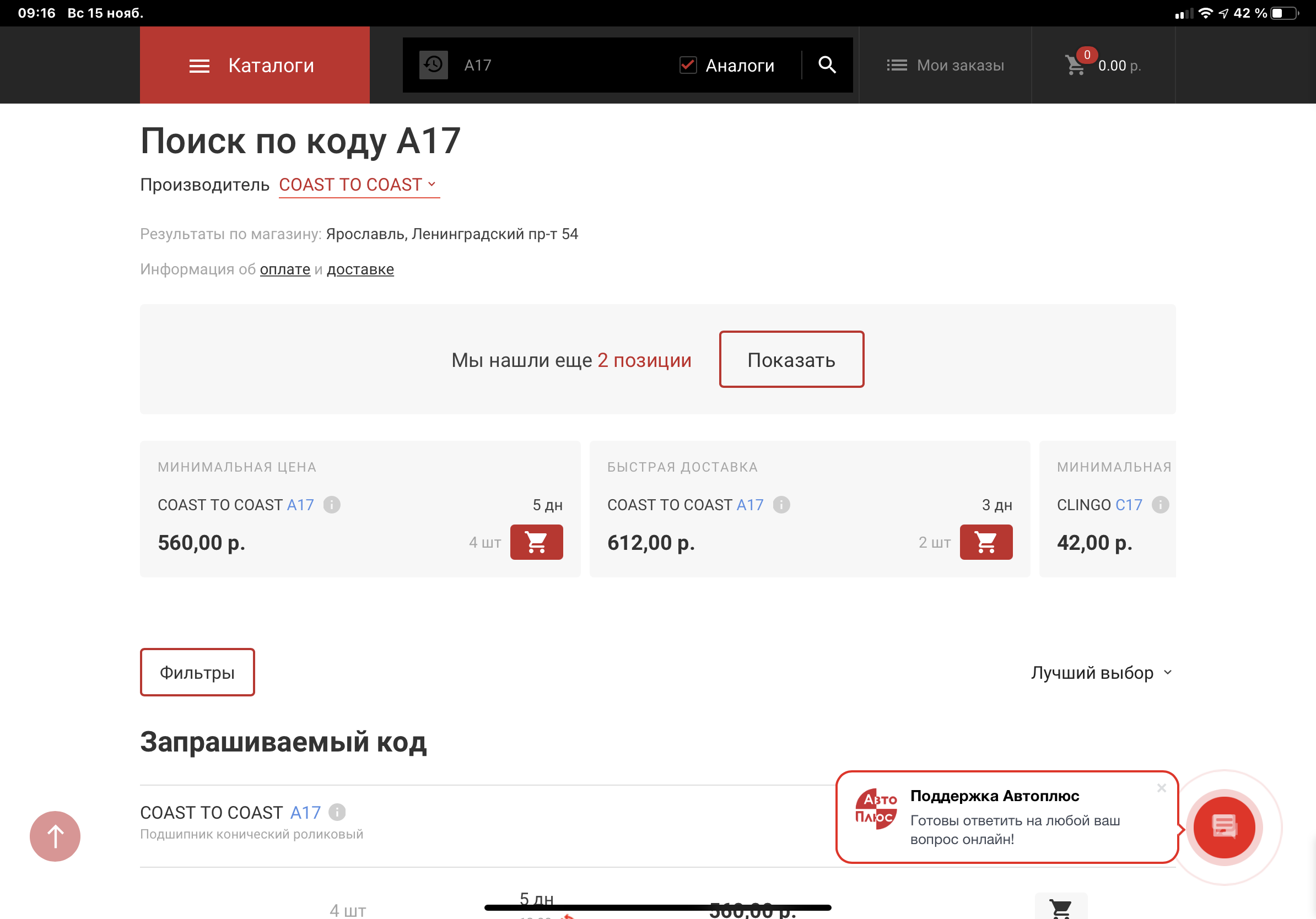Viewport: 1316px width, 919px height.
Task: Click the Wi-Fi icon in status bar
Action: (1205, 13)
